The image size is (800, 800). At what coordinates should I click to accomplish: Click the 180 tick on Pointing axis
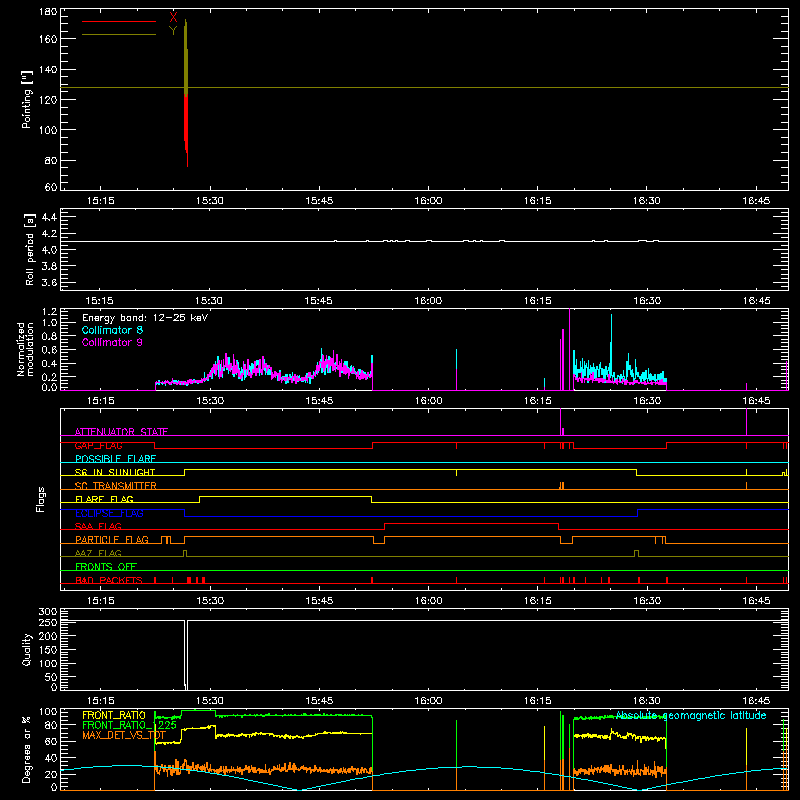(x=48, y=12)
